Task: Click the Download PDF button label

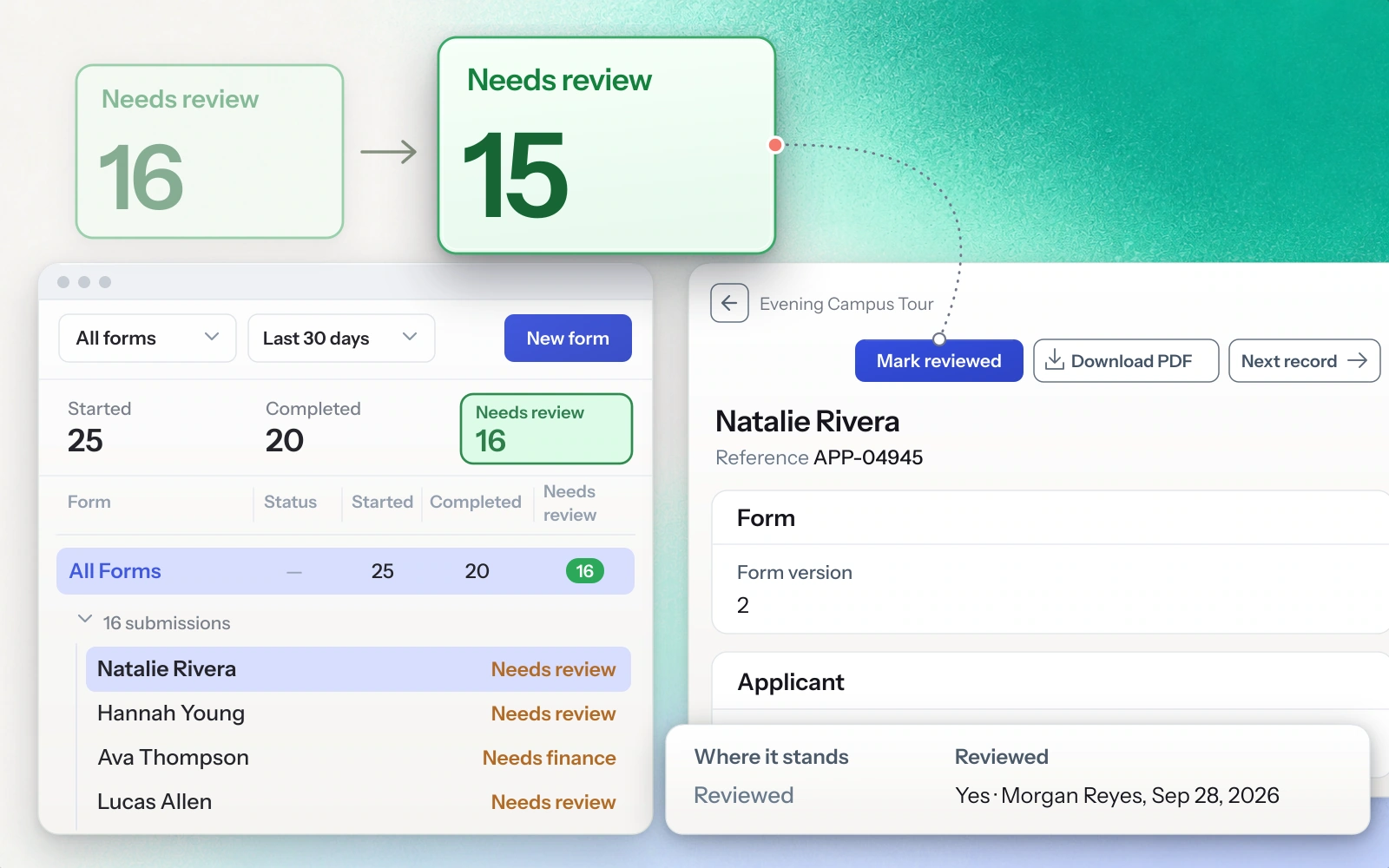Action: pos(1131,361)
